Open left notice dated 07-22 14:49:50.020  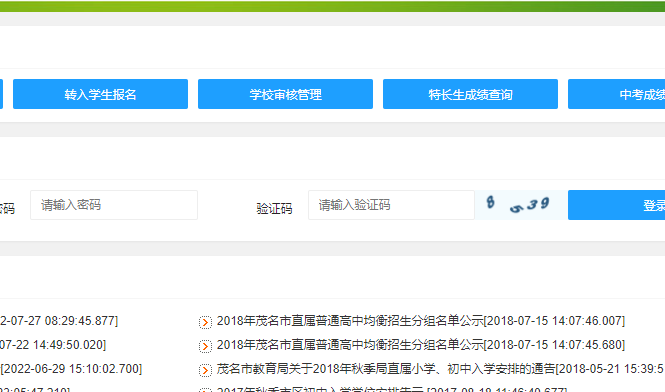click(53, 345)
